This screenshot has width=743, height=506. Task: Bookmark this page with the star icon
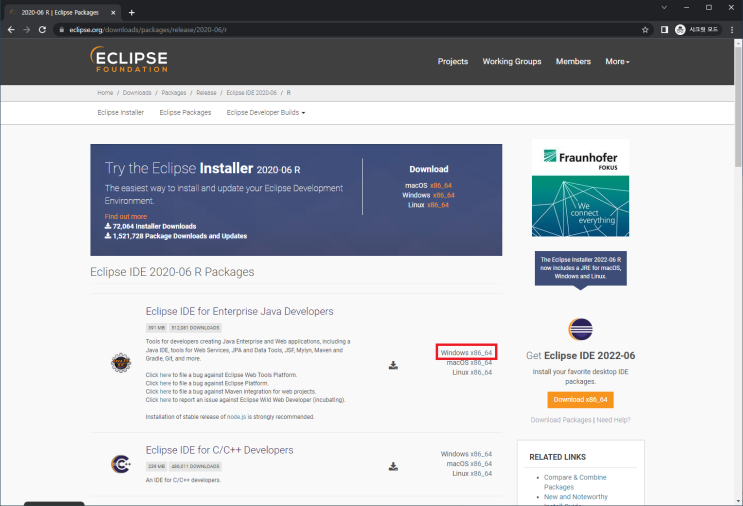point(645,29)
